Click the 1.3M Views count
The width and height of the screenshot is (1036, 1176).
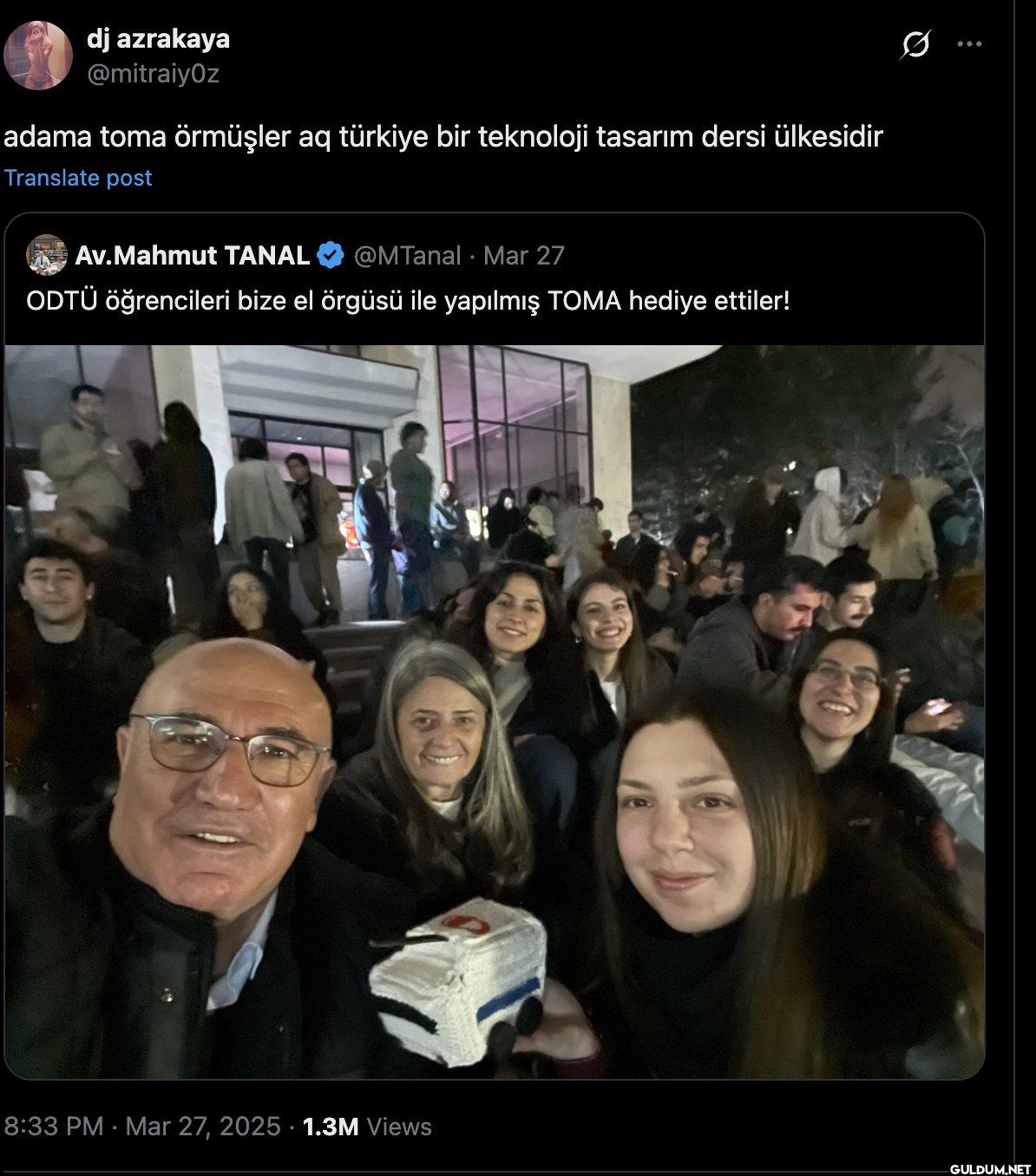click(x=366, y=1127)
